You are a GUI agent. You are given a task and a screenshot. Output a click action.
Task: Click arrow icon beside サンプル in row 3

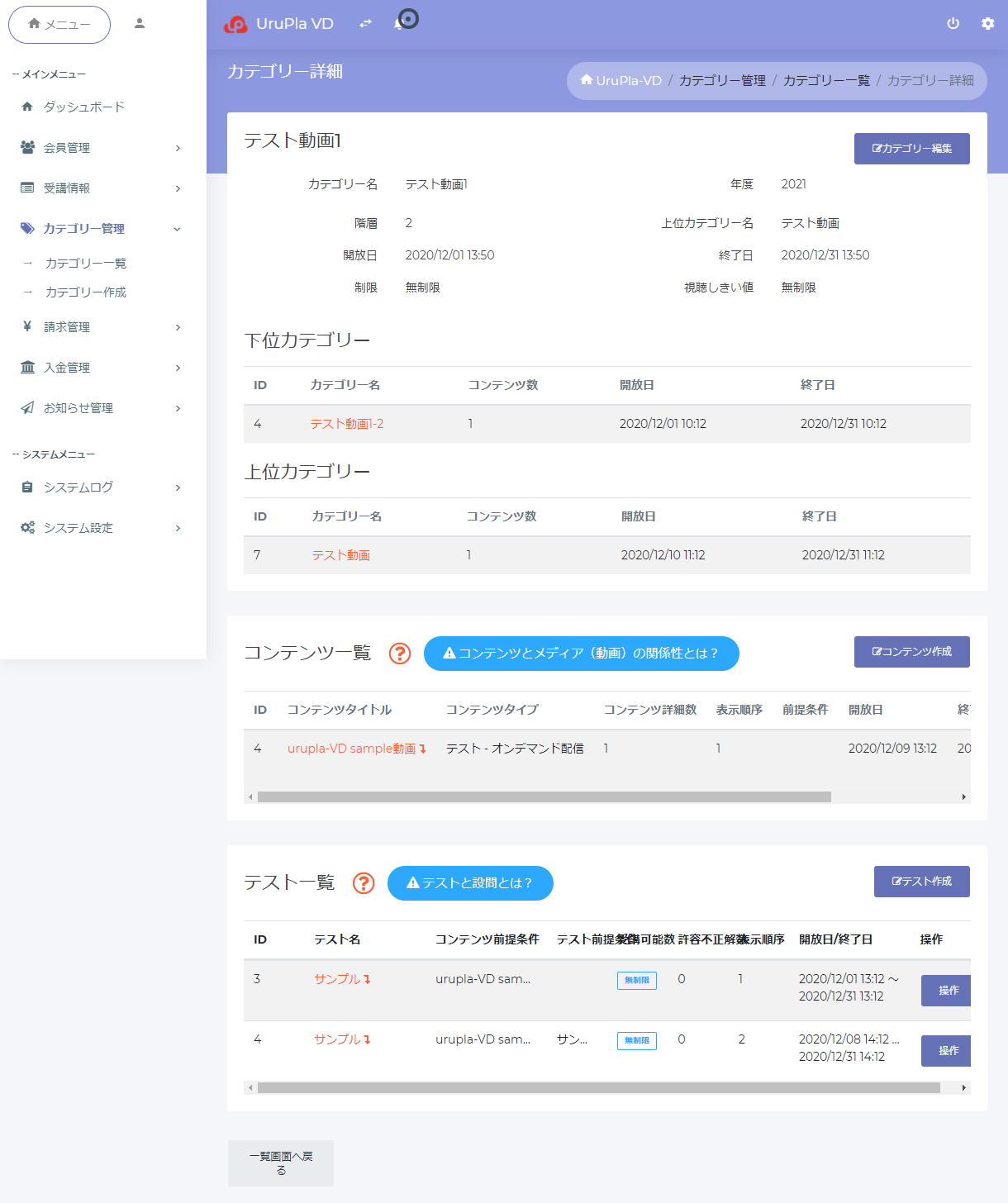tap(367, 979)
